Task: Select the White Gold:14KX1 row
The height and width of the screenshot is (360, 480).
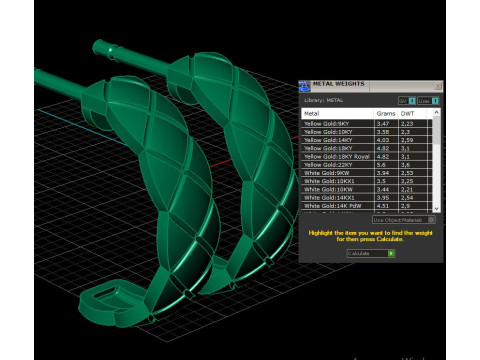Action: (x=367, y=198)
